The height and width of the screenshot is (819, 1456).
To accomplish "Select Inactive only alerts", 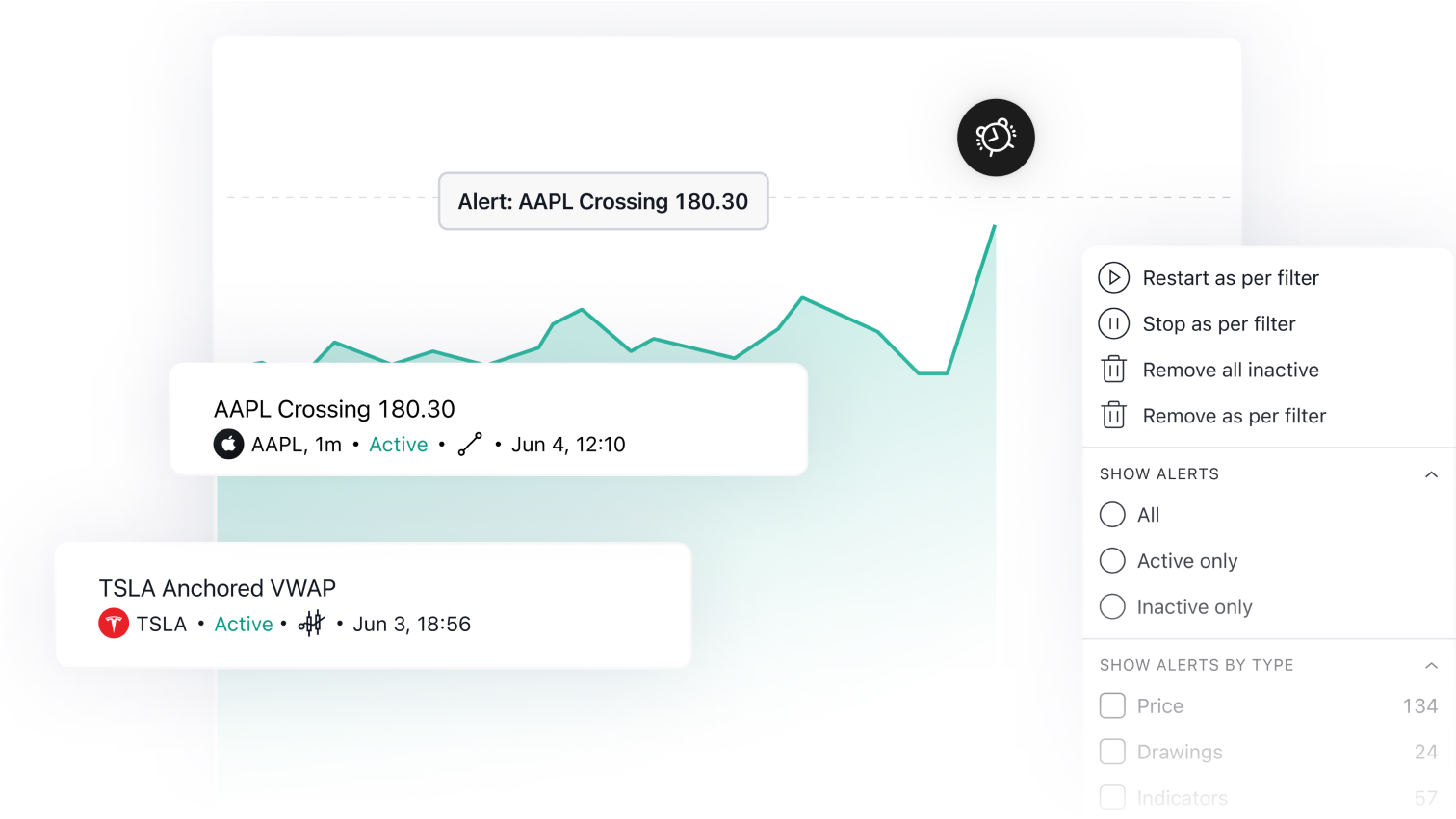I will (x=1112, y=606).
